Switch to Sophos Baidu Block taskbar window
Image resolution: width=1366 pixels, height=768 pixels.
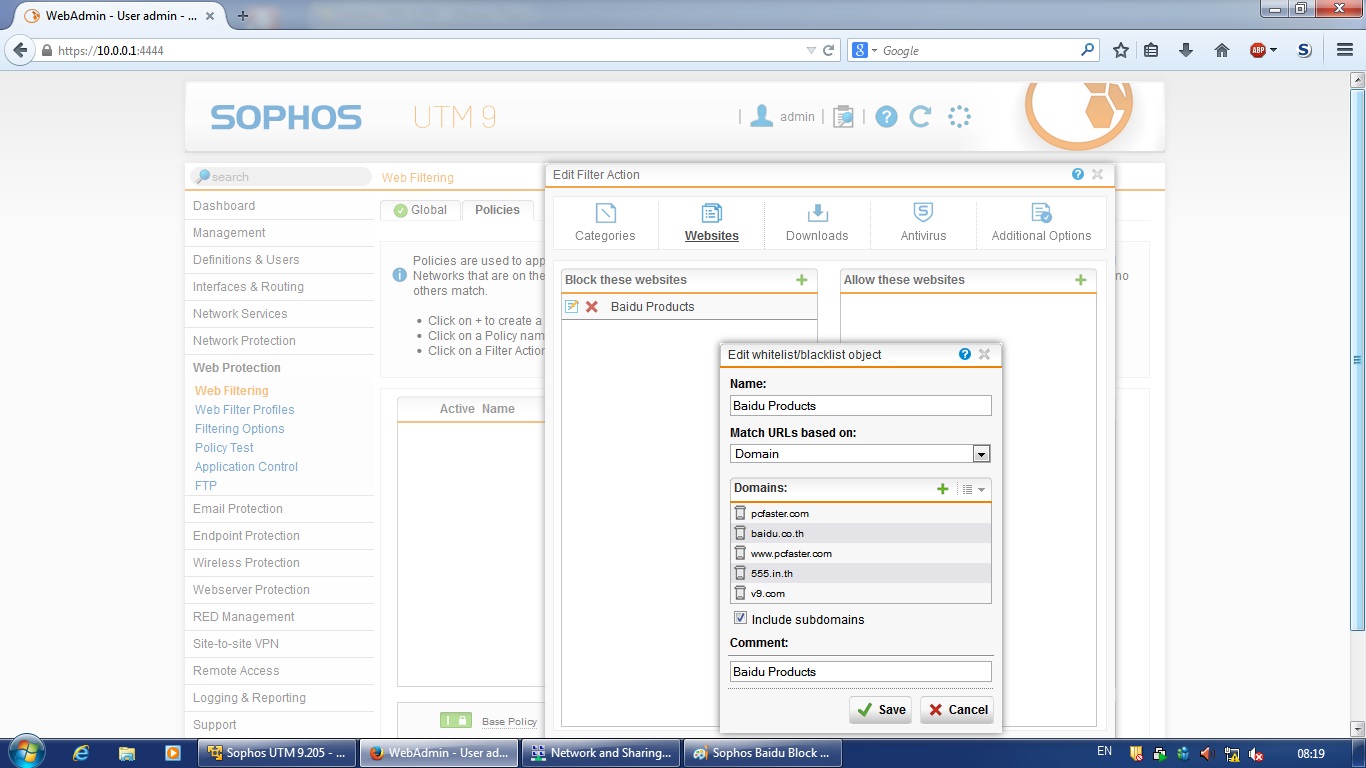tap(762, 753)
